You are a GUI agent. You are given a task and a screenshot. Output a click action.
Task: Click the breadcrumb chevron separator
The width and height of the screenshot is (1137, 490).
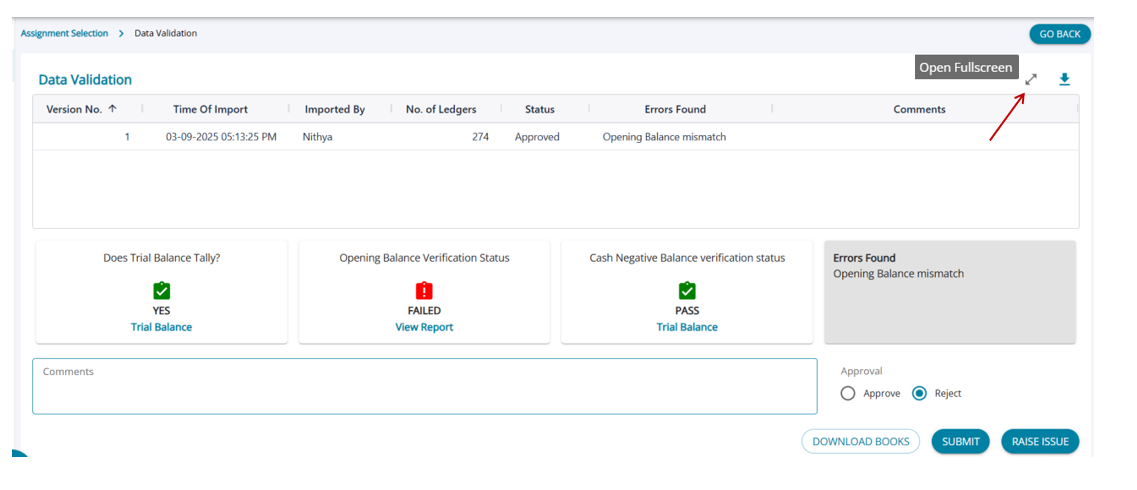[x=121, y=34]
